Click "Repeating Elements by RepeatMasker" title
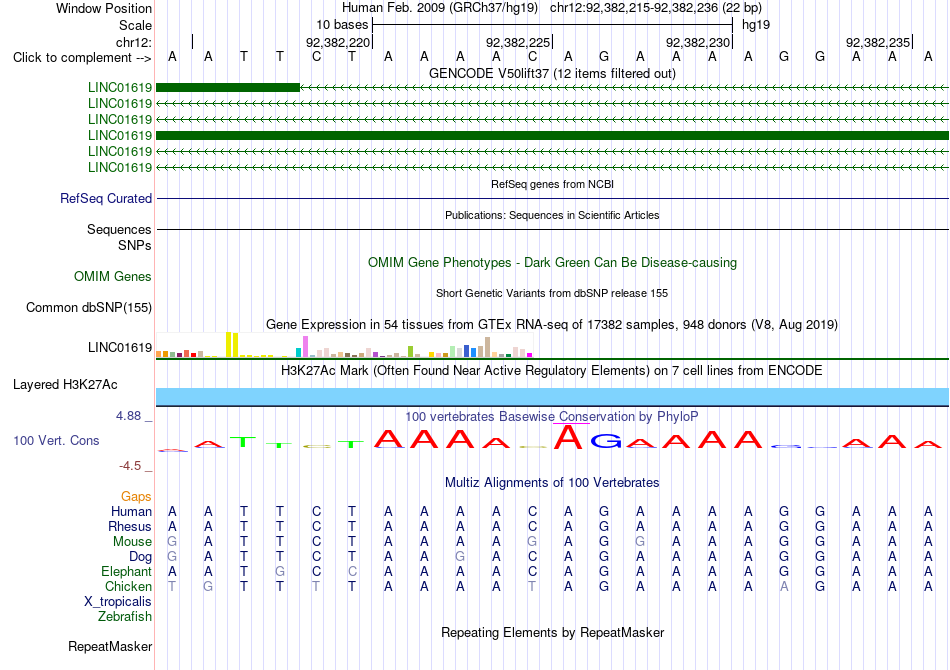Screen dimensions: 950x670 552,632
